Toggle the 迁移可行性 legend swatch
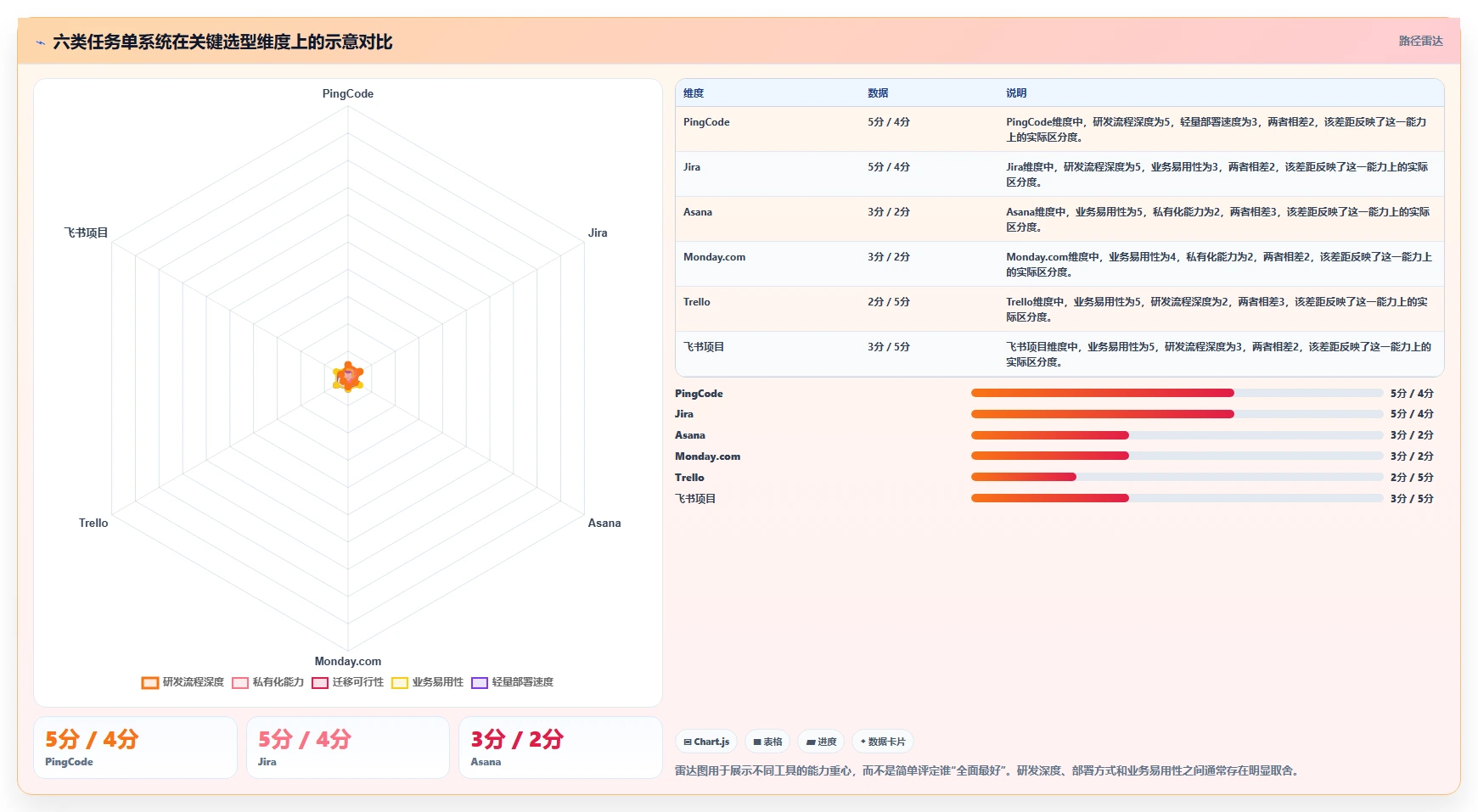Image resolution: width=1478 pixels, height=812 pixels. (x=320, y=682)
